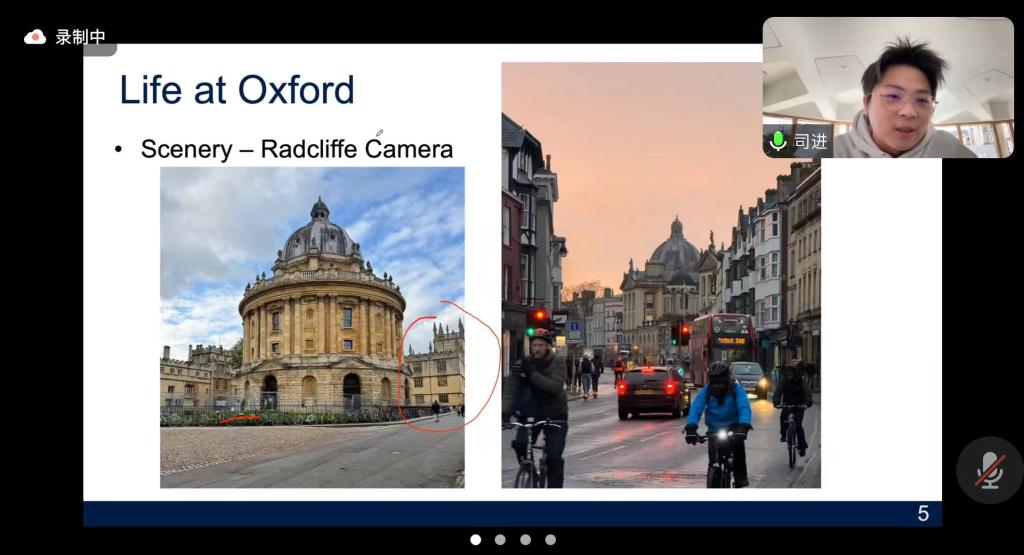Click the cloud recording status icon
This screenshot has height=555, width=1024.
(35, 37)
